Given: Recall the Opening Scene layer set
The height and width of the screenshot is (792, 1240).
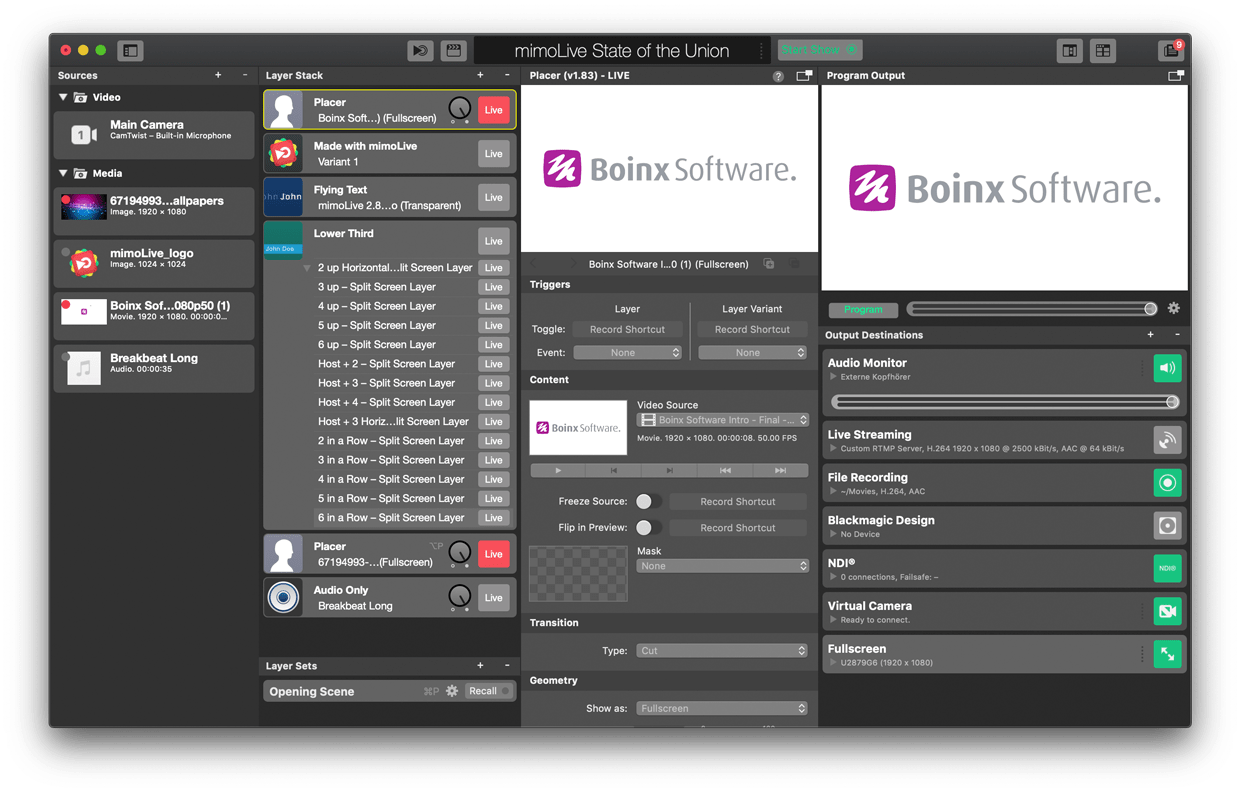Looking at the screenshot, I should point(484,691).
